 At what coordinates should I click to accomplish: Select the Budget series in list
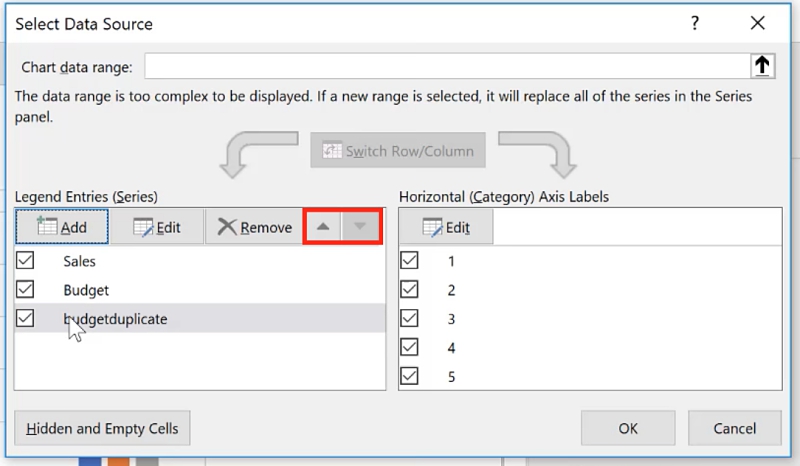coord(86,290)
